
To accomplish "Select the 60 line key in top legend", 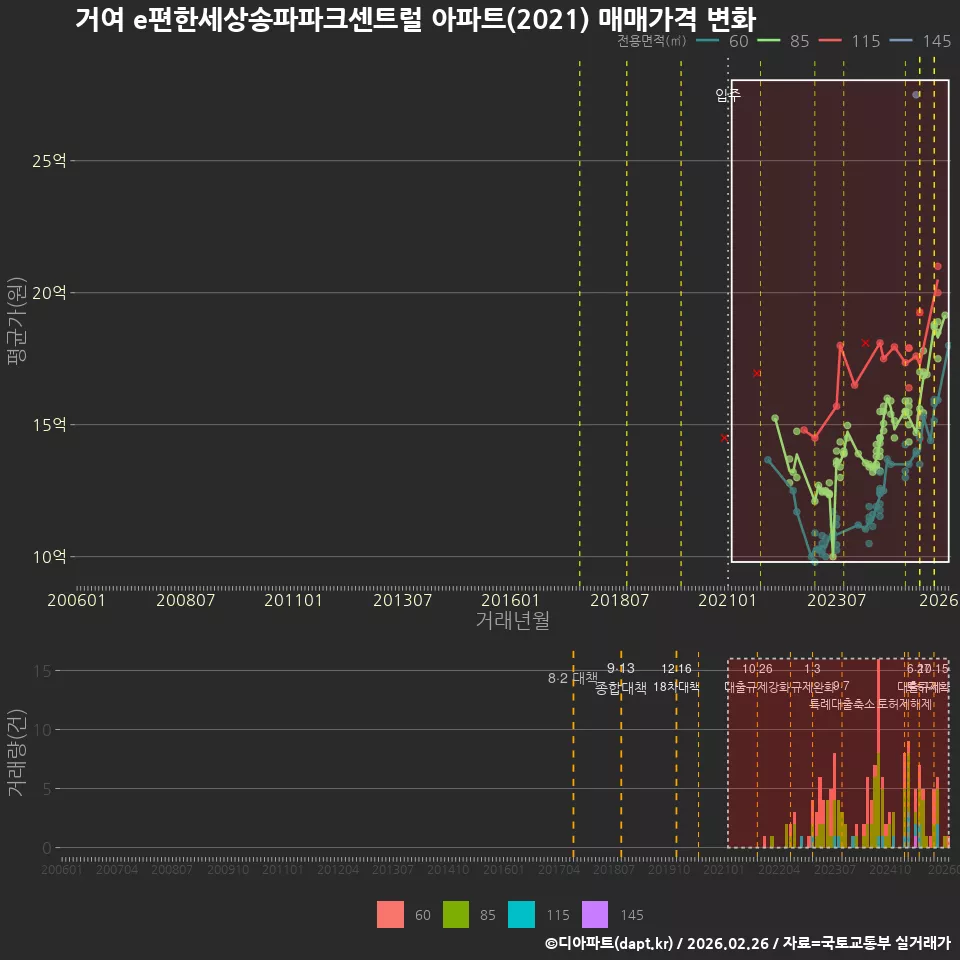I will coord(708,41).
